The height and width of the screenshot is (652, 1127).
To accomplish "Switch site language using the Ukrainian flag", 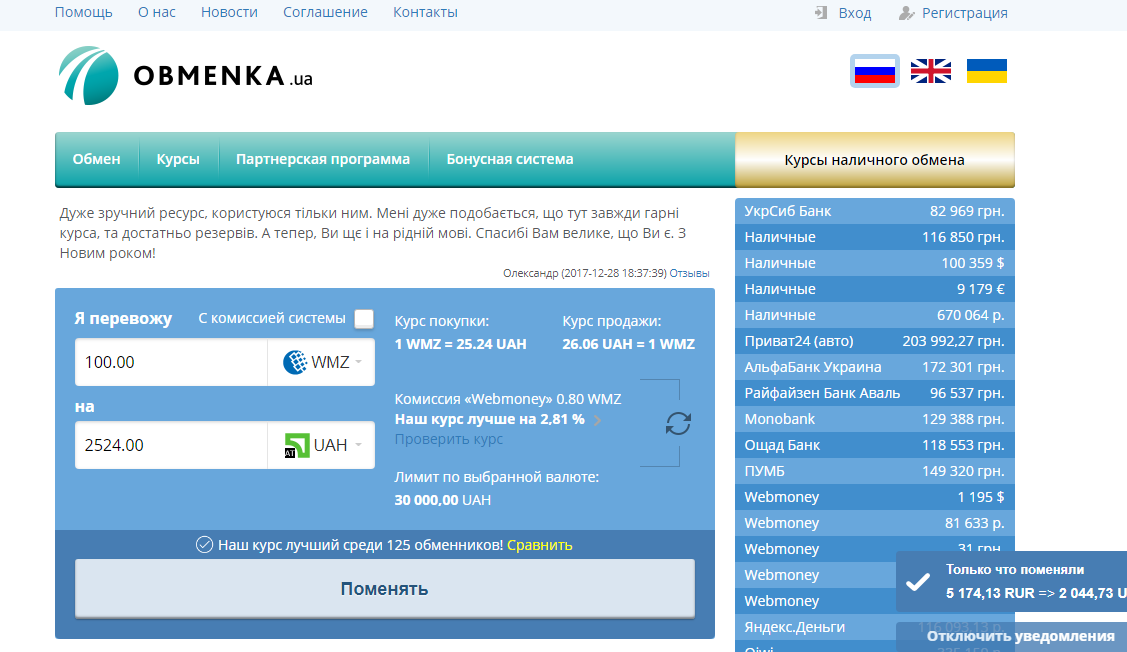I will tap(986, 71).
